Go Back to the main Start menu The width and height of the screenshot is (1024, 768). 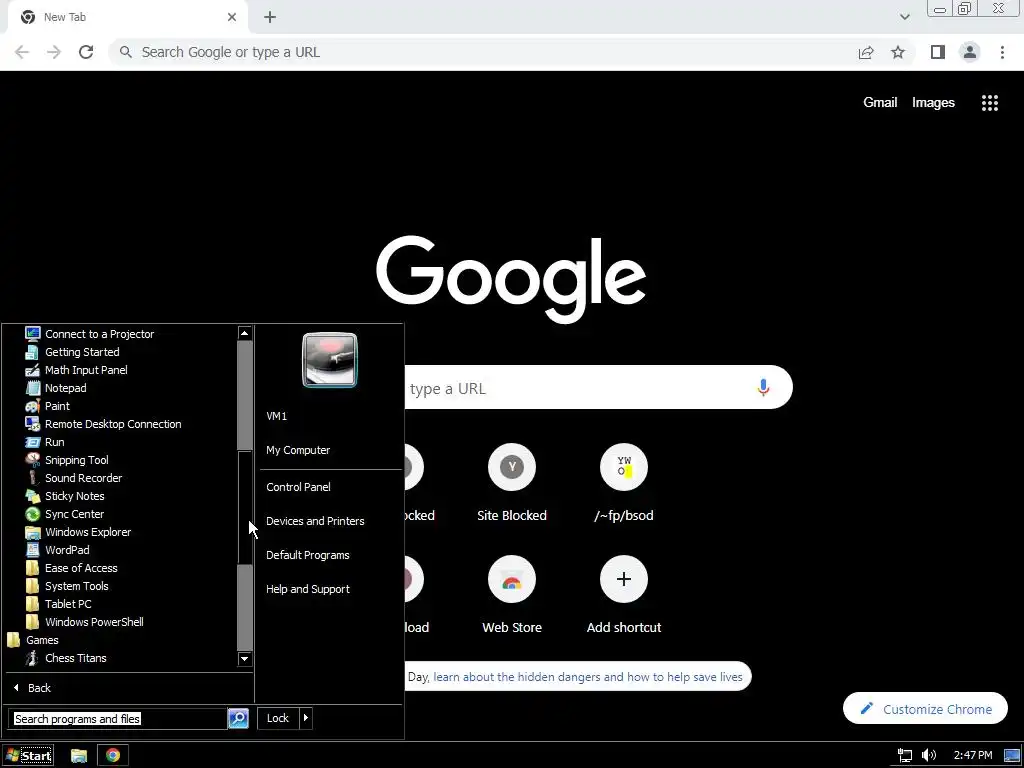(31, 688)
